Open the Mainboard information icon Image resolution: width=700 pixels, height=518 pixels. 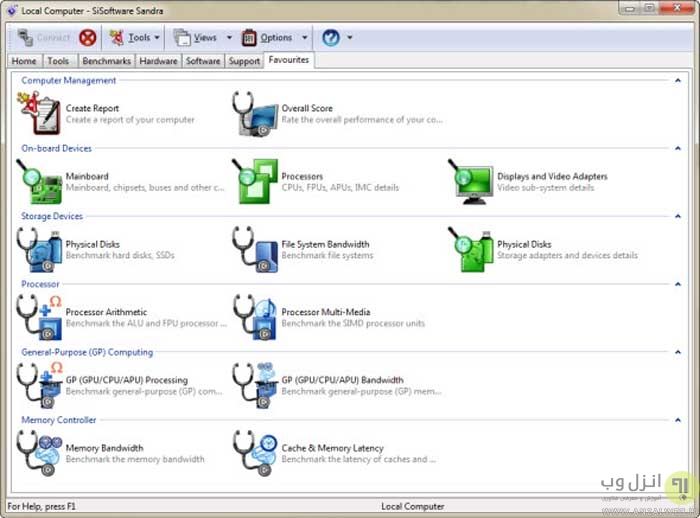[39, 181]
